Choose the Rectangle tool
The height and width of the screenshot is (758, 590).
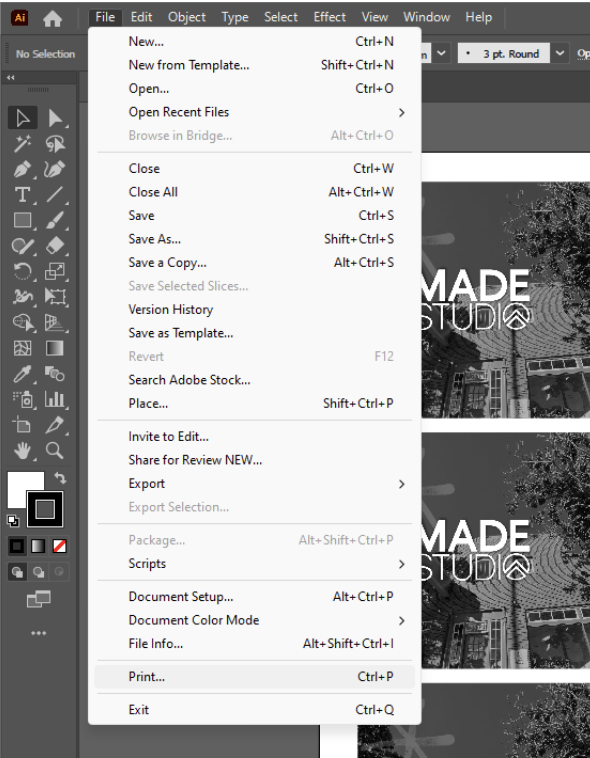click(23, 220)
